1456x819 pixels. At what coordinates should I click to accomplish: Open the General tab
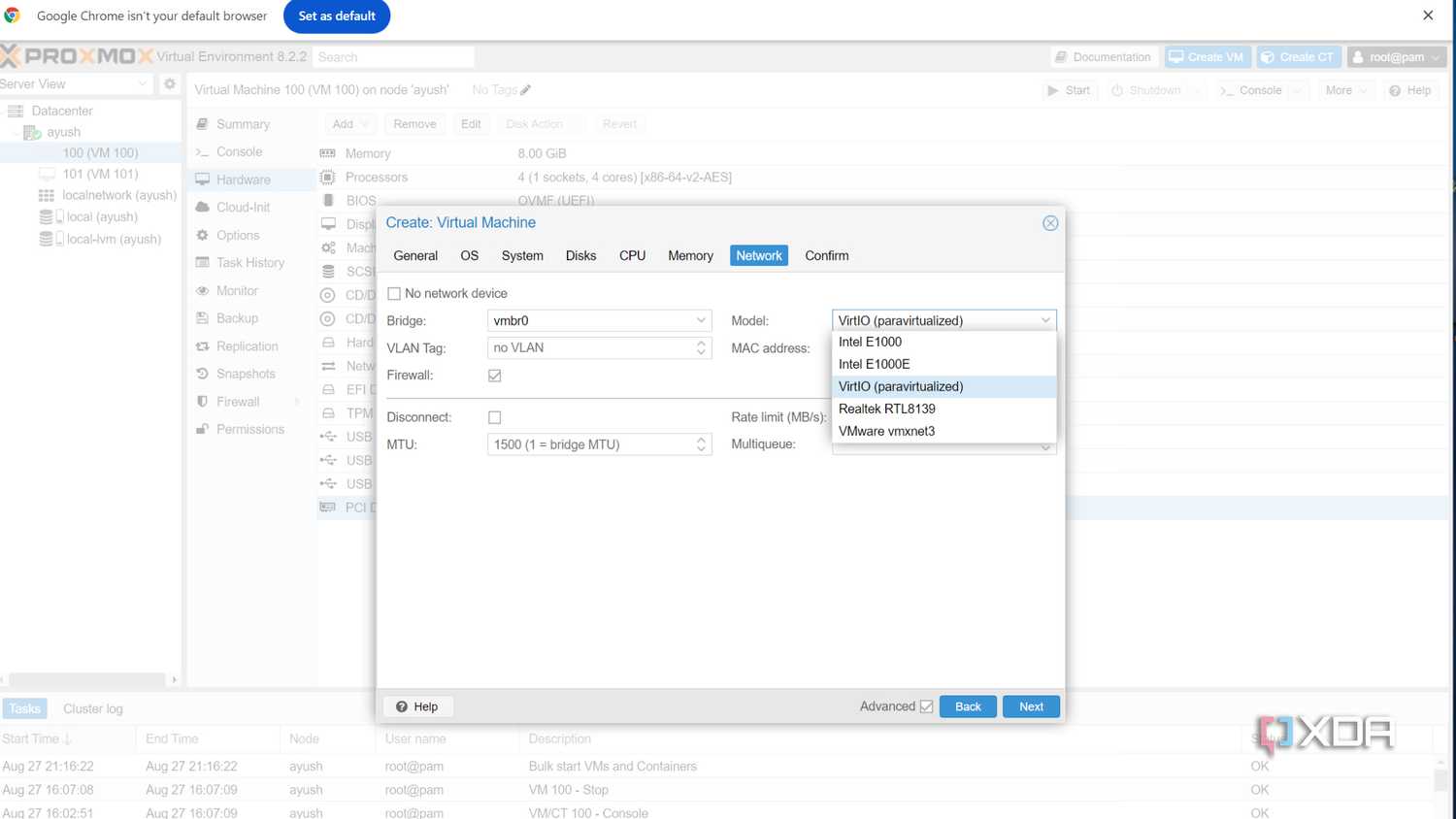(415, 255)
